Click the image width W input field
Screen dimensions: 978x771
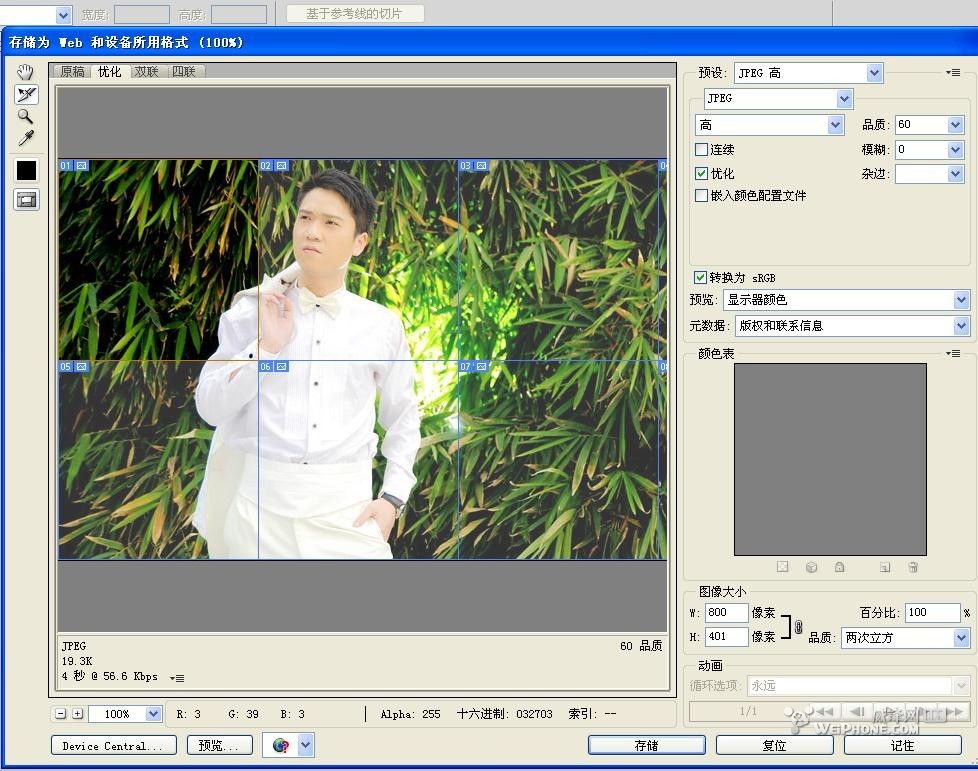(x=726, y=613)
